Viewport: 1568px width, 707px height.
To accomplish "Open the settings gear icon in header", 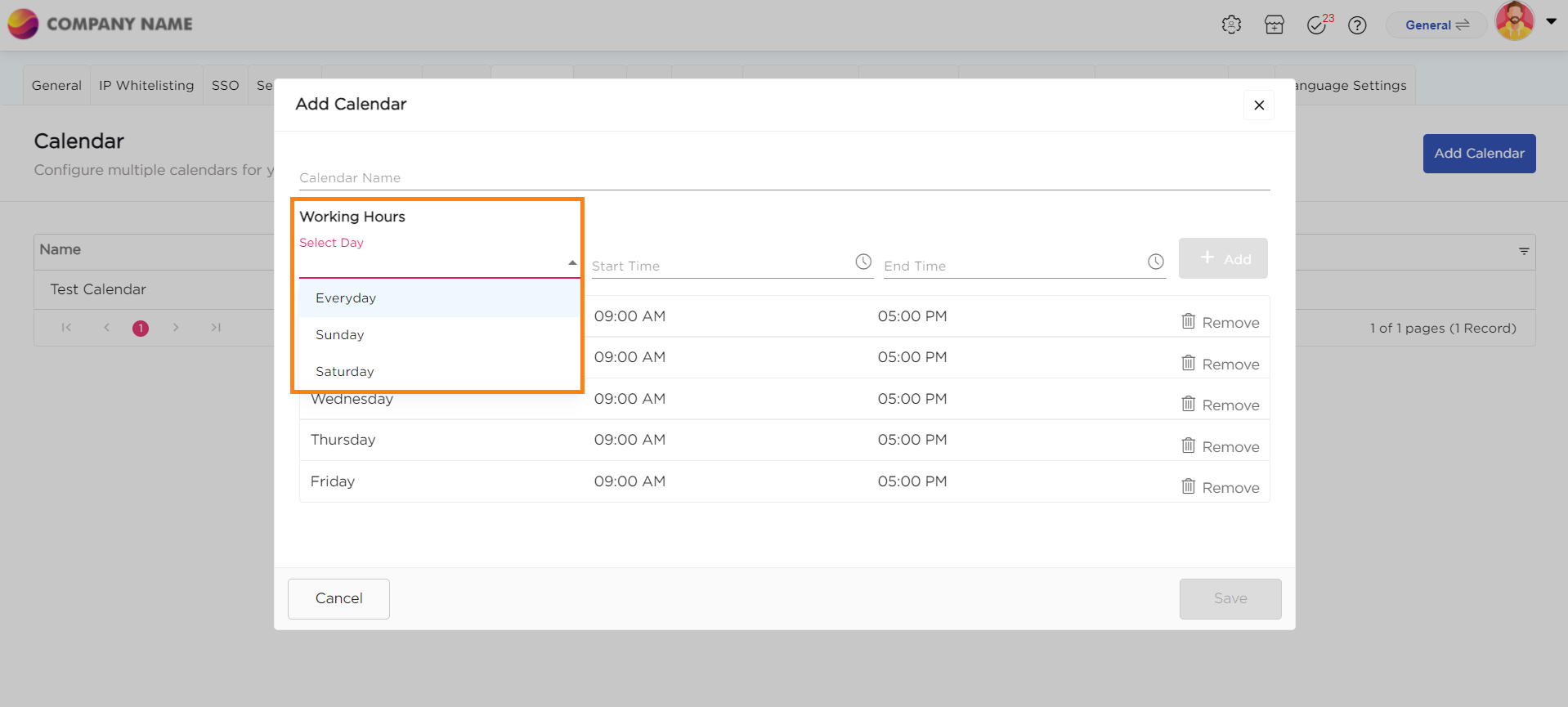I will pyautogui.click(x=1231, y=25).
